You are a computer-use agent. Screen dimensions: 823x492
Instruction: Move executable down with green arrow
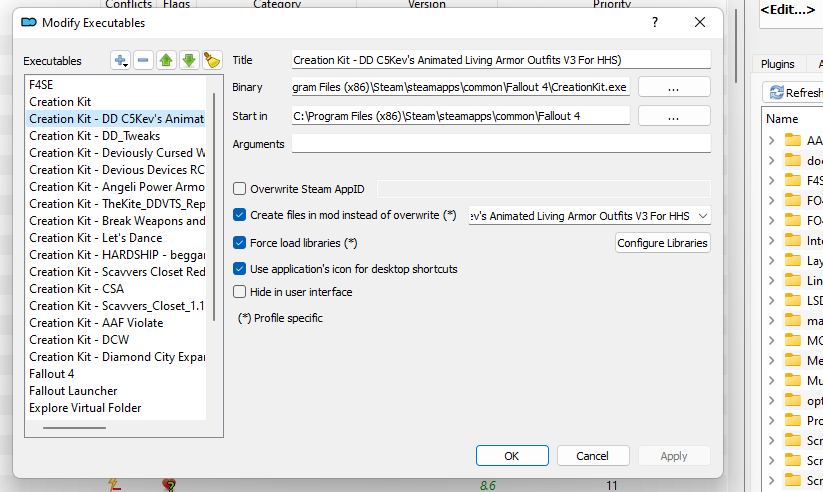click(189, 60)
